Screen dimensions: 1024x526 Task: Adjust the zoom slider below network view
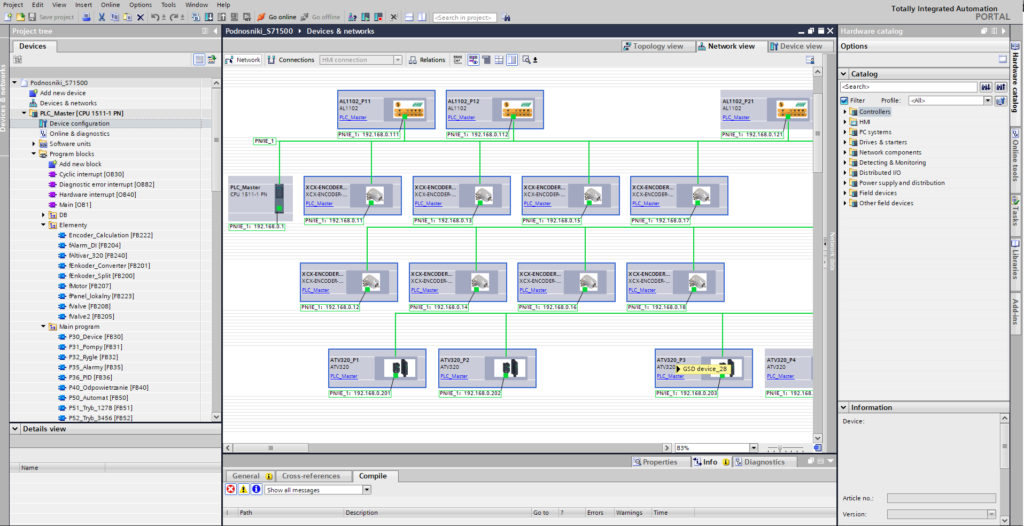779,448
